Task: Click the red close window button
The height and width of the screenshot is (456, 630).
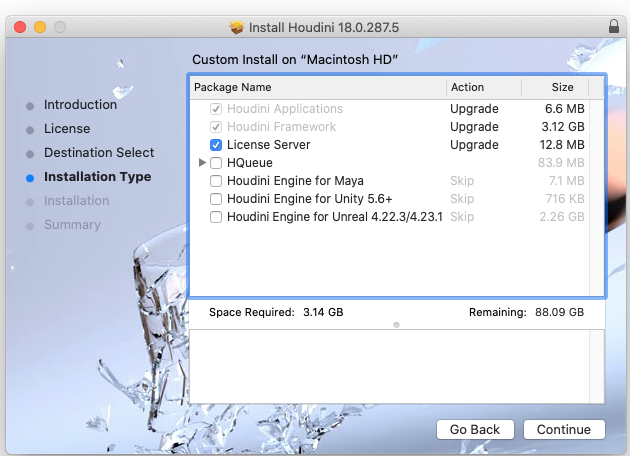Action: tap(20, 25)
